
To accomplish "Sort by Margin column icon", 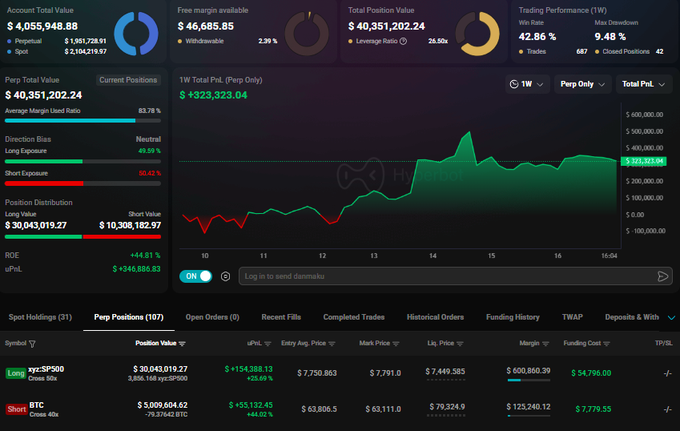I will click(x=546, y=343).
